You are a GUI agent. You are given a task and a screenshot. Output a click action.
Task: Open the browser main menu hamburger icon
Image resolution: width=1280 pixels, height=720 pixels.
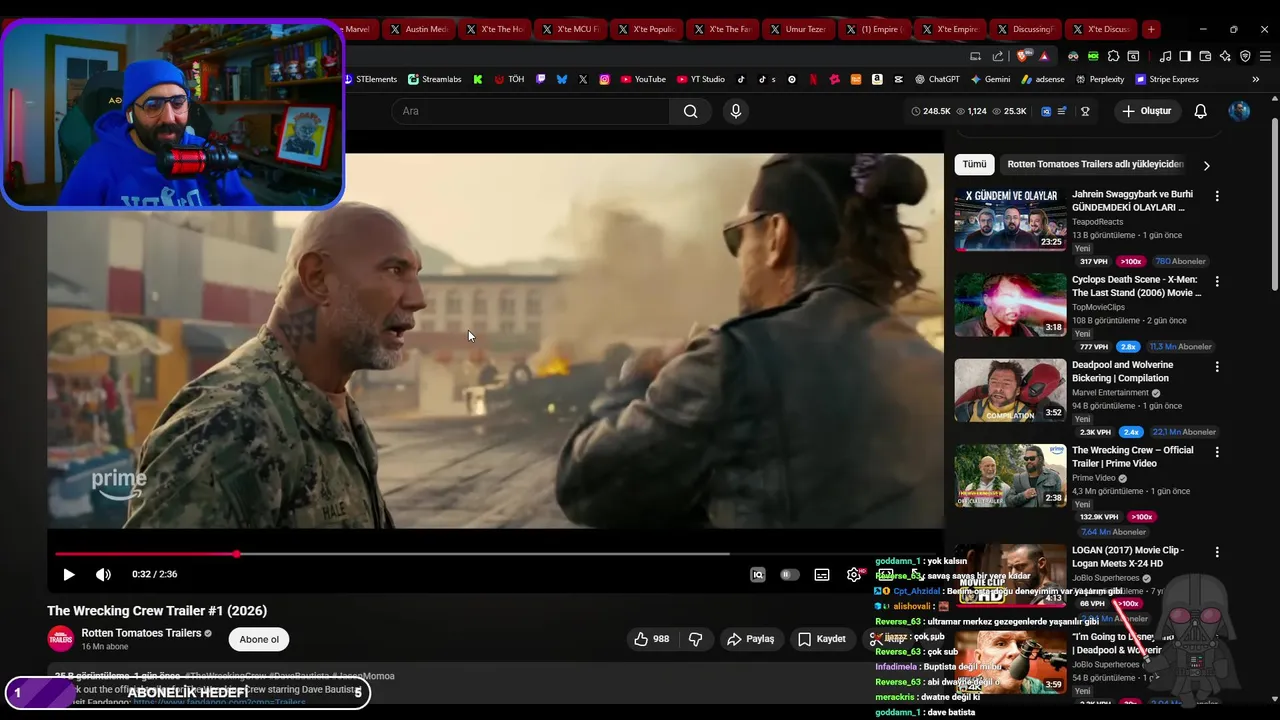1265,56
